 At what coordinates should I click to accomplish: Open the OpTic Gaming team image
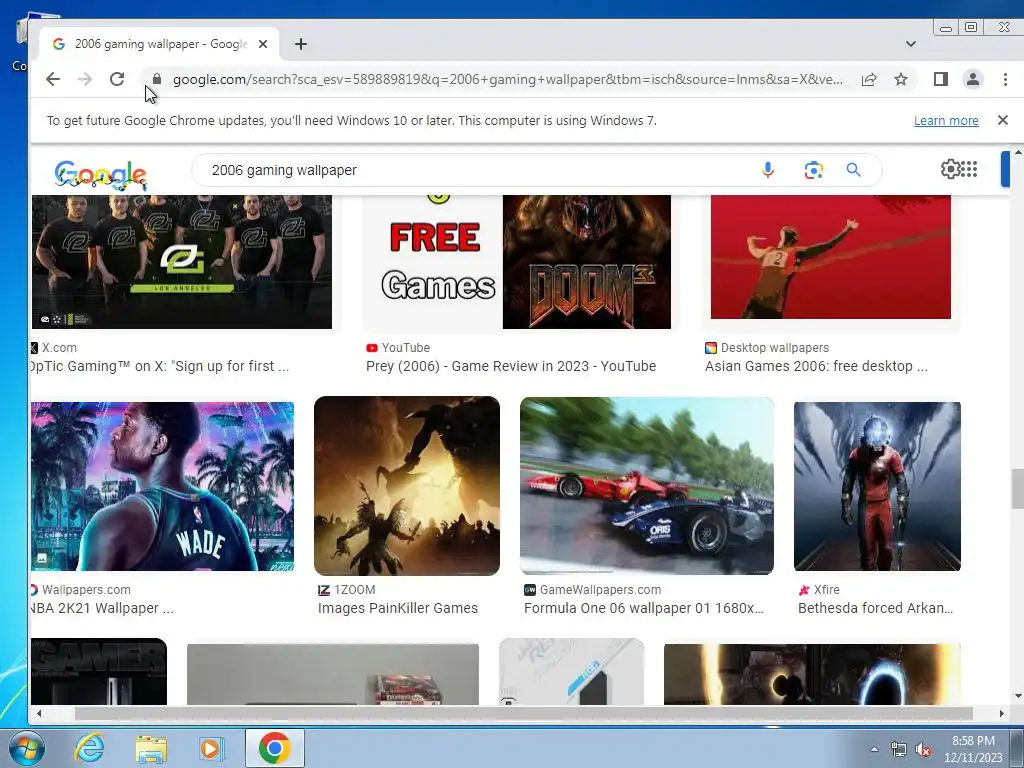coord(182,261)
